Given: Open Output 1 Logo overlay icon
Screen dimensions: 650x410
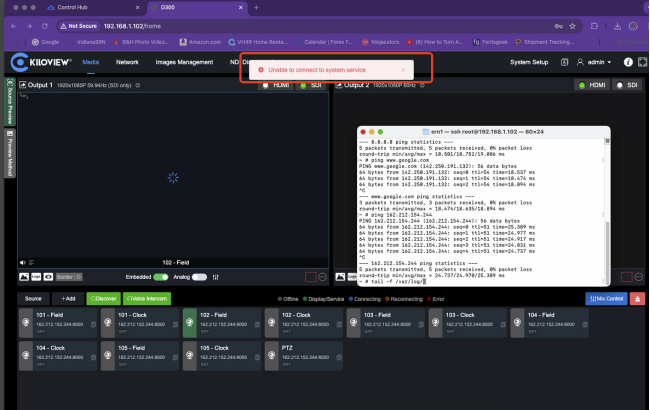Looking at the screenshot, I should (x=36, y=277).
